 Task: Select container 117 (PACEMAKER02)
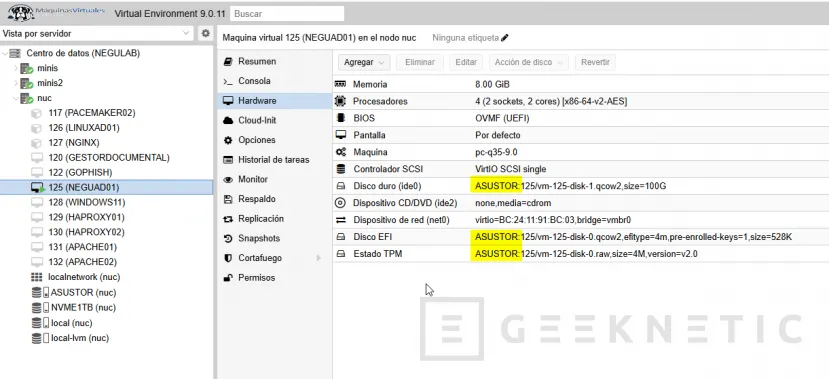[91, 113]
